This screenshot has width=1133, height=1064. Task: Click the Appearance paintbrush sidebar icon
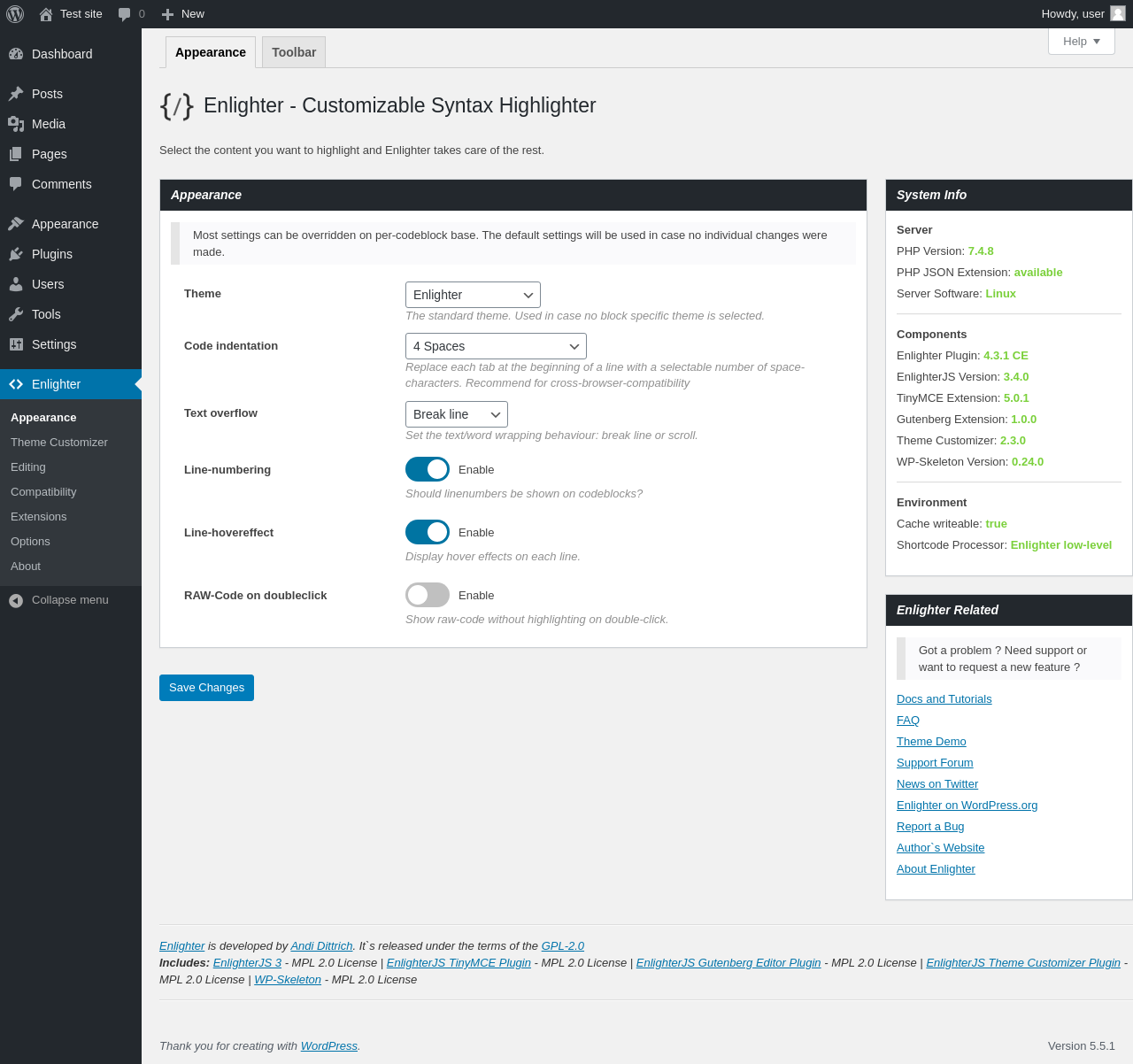tap(16, 224)
